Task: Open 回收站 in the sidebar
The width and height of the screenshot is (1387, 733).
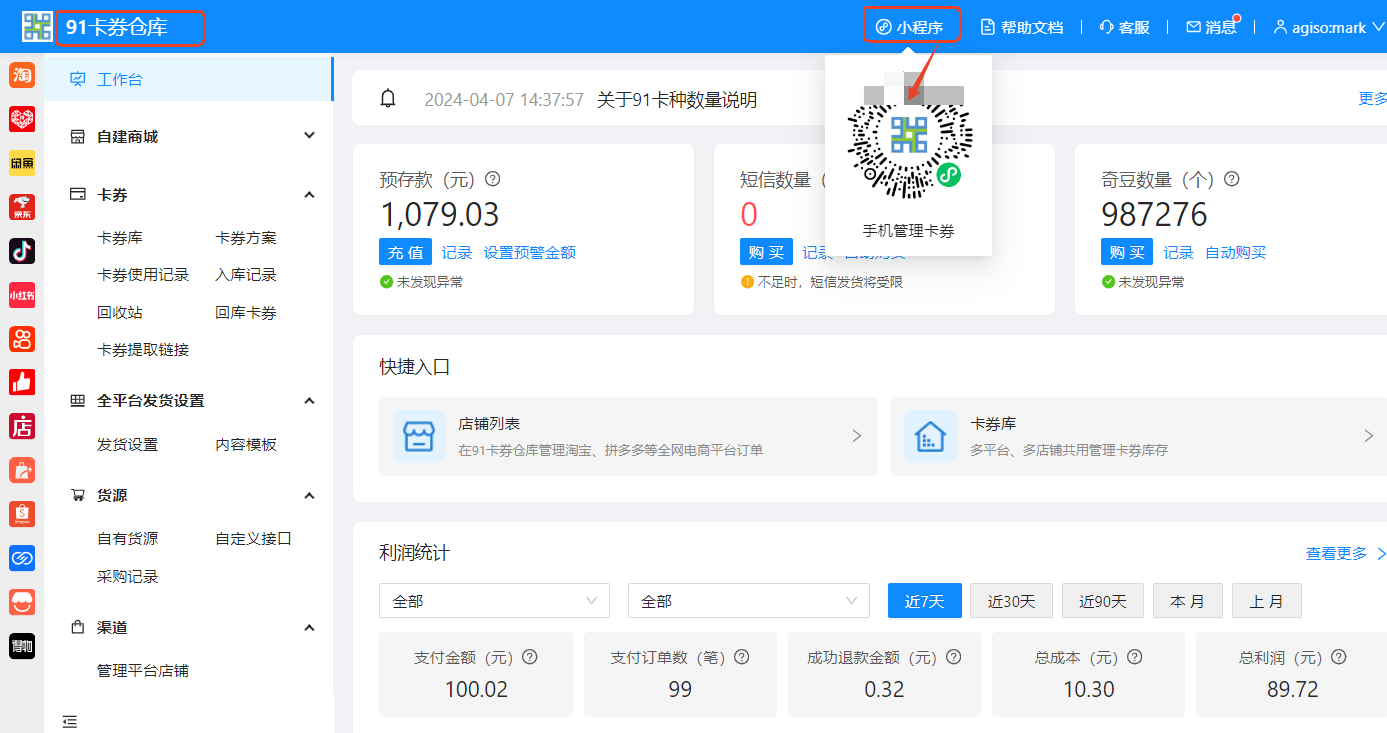Action: tap(120, 312)
